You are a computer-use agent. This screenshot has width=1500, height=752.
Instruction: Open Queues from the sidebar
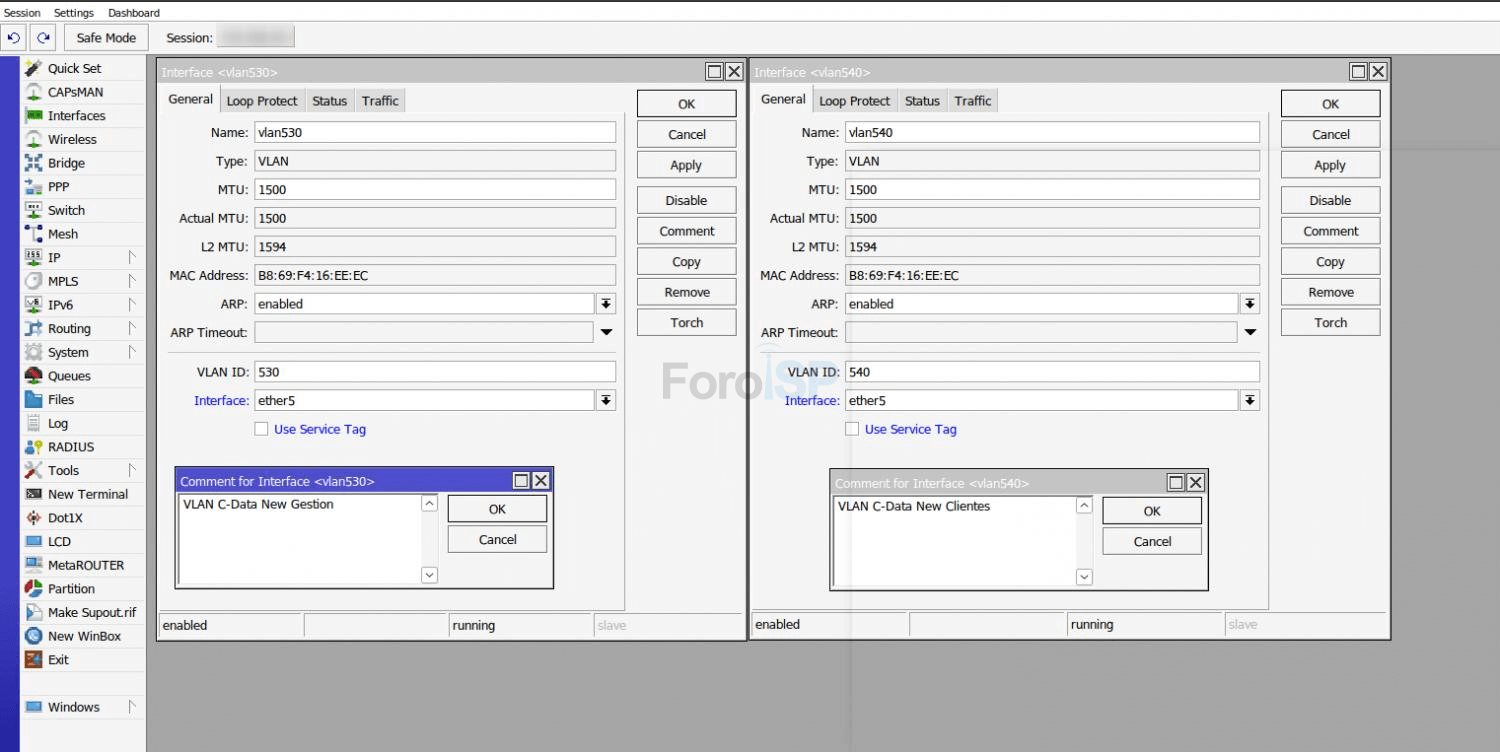[x=69, y=376]
